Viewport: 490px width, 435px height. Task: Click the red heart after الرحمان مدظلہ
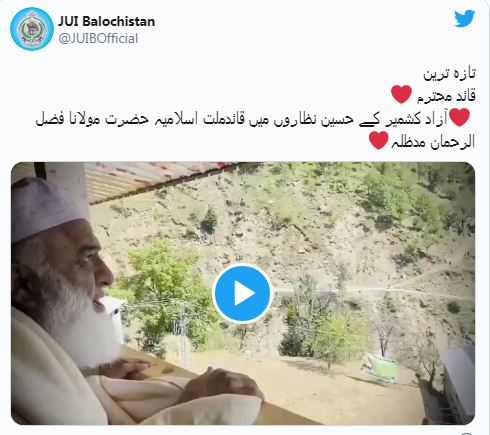(379, 140)
